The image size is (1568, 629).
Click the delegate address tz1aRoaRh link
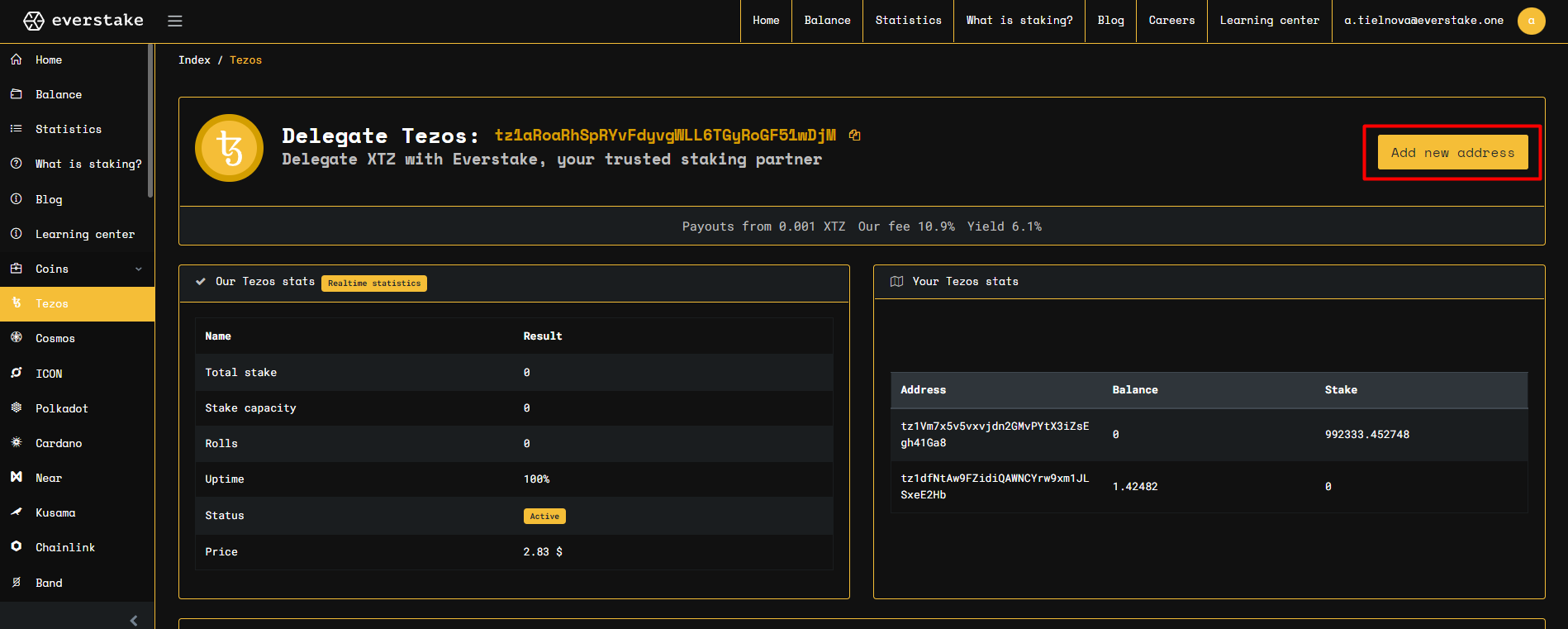click(666, 136)
